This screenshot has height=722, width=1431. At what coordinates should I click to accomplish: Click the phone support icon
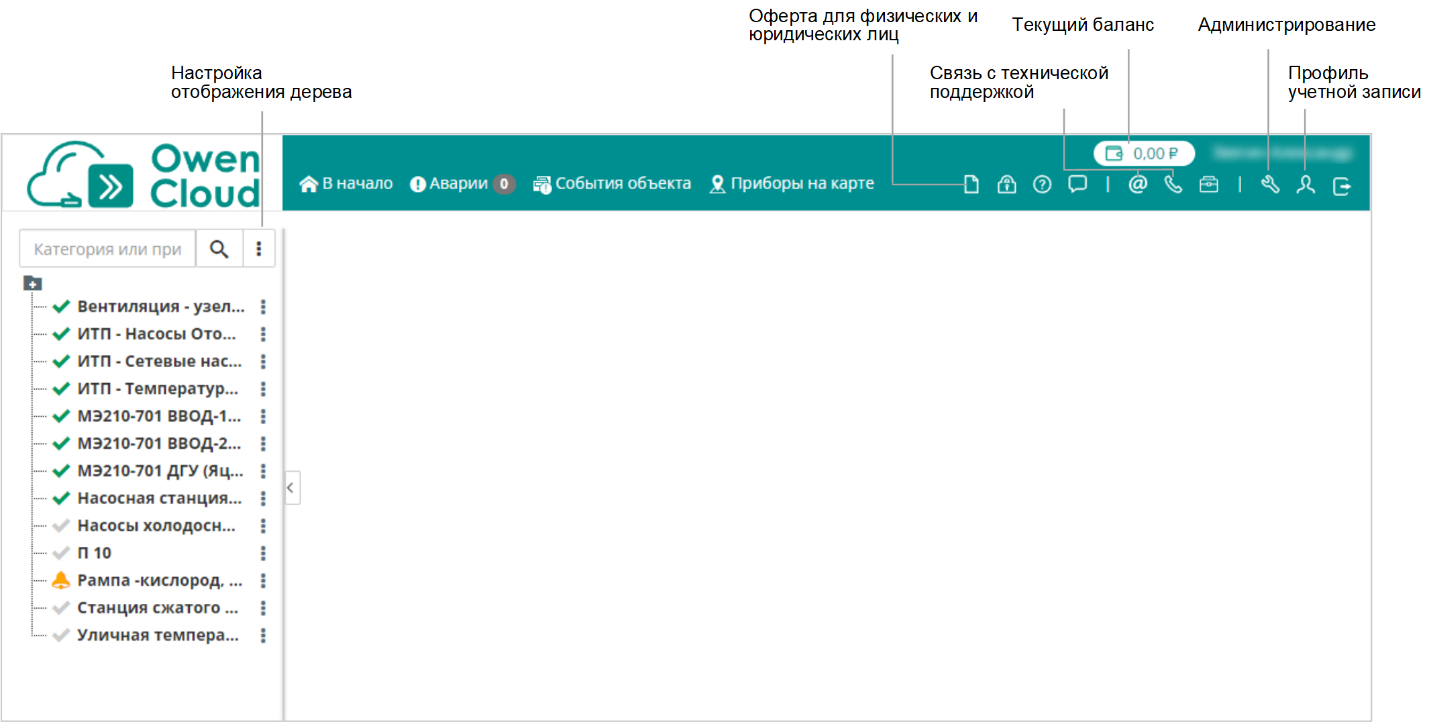click(1173, 185)
